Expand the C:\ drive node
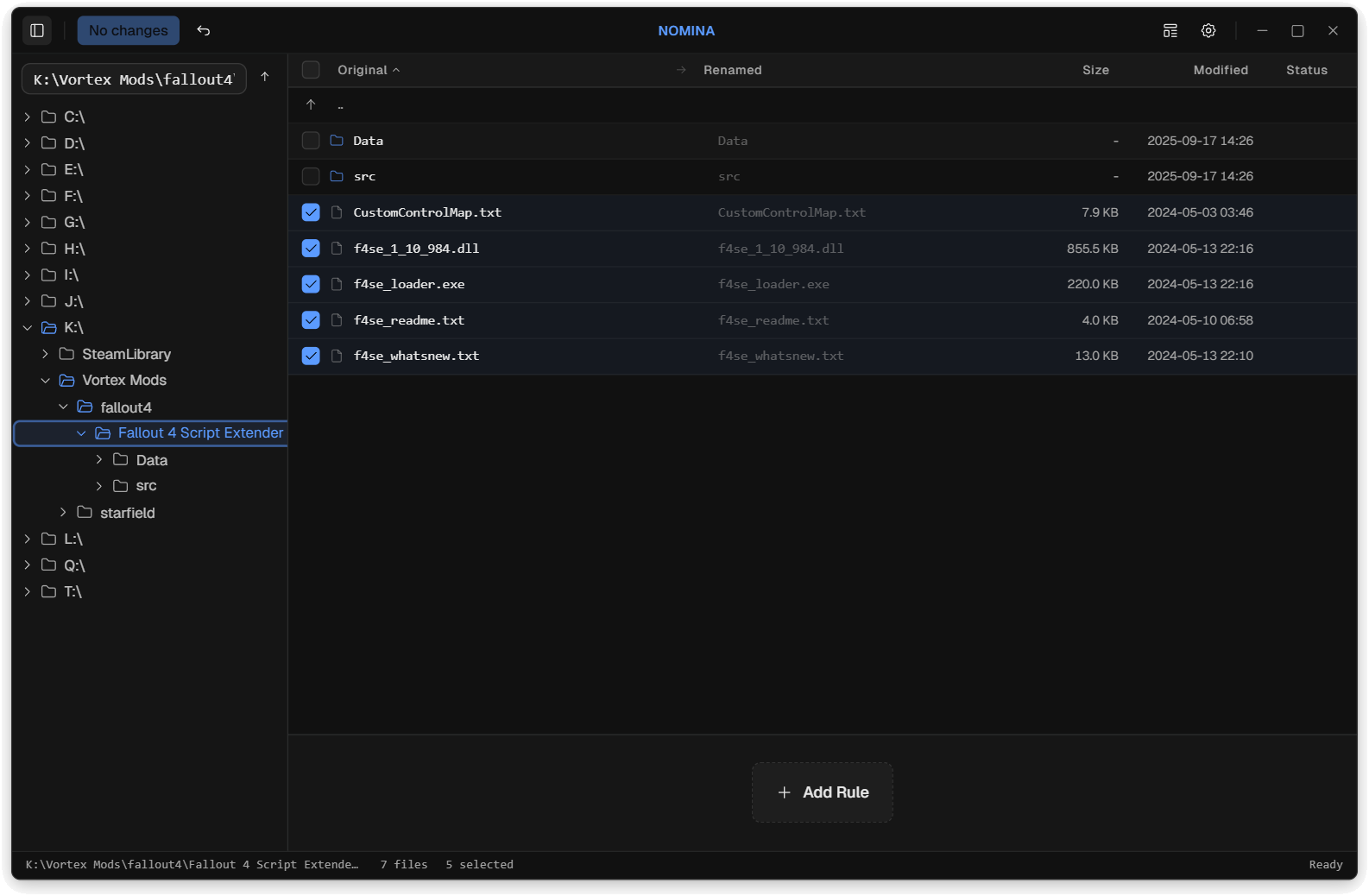The image size is (1369, 896). click(x=28, y=117)
